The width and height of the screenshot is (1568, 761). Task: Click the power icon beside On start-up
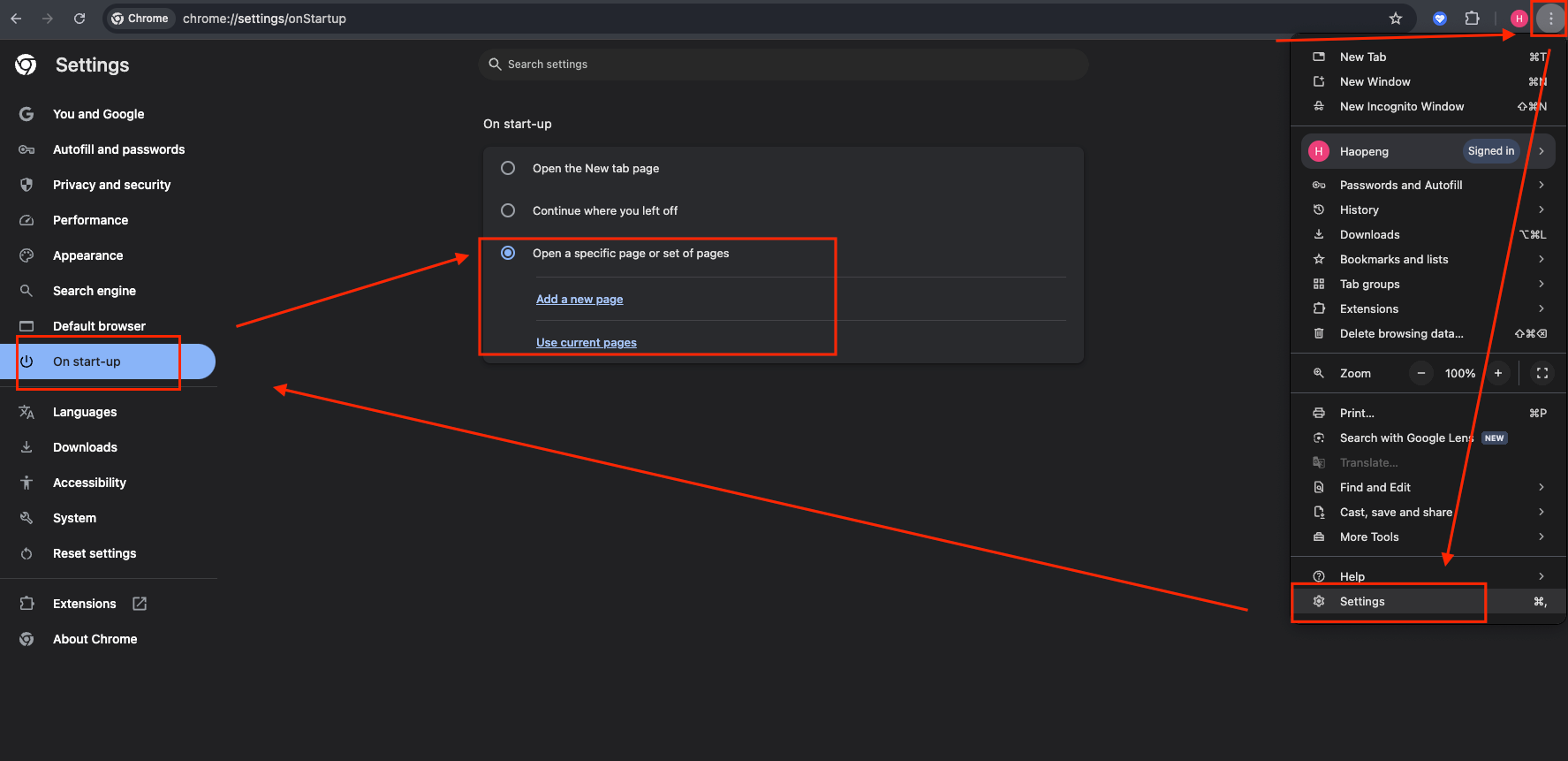click(x=27, y=361)
